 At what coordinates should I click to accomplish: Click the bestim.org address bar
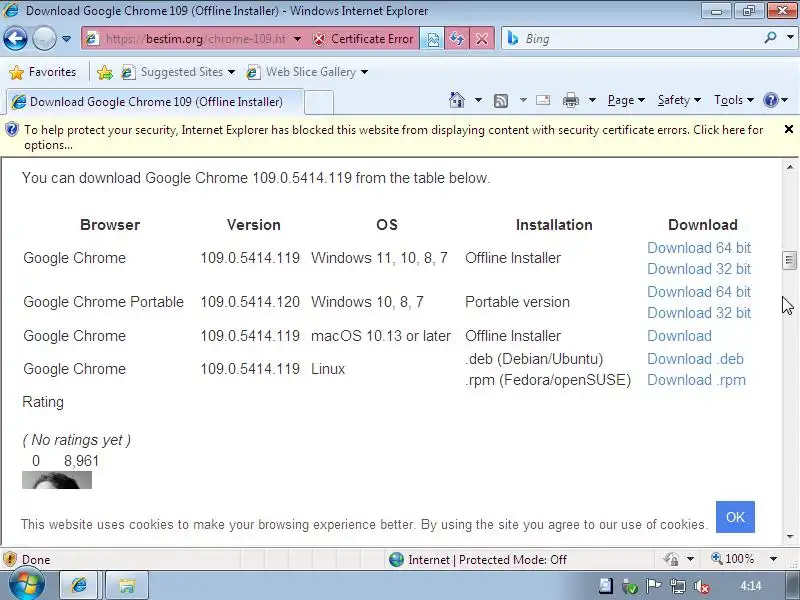pyautogui.click(x=195, y=39)
